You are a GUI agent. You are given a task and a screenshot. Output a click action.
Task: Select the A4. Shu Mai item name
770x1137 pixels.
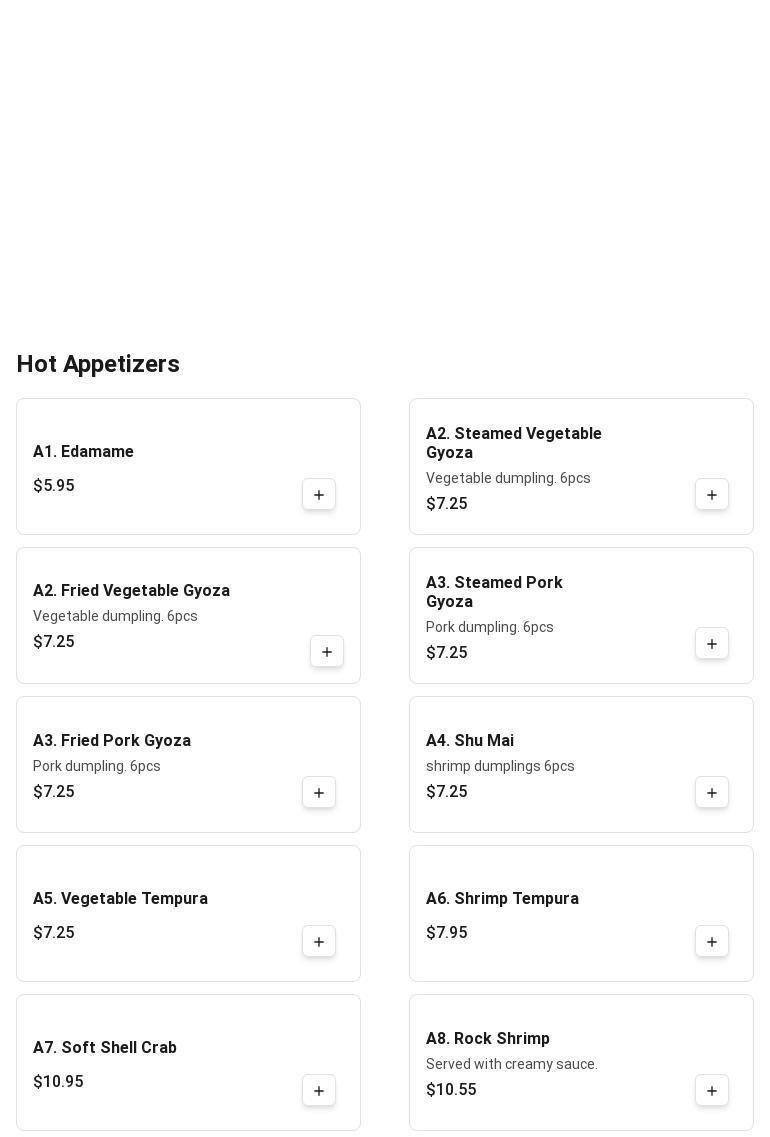[x=470, y=741]
